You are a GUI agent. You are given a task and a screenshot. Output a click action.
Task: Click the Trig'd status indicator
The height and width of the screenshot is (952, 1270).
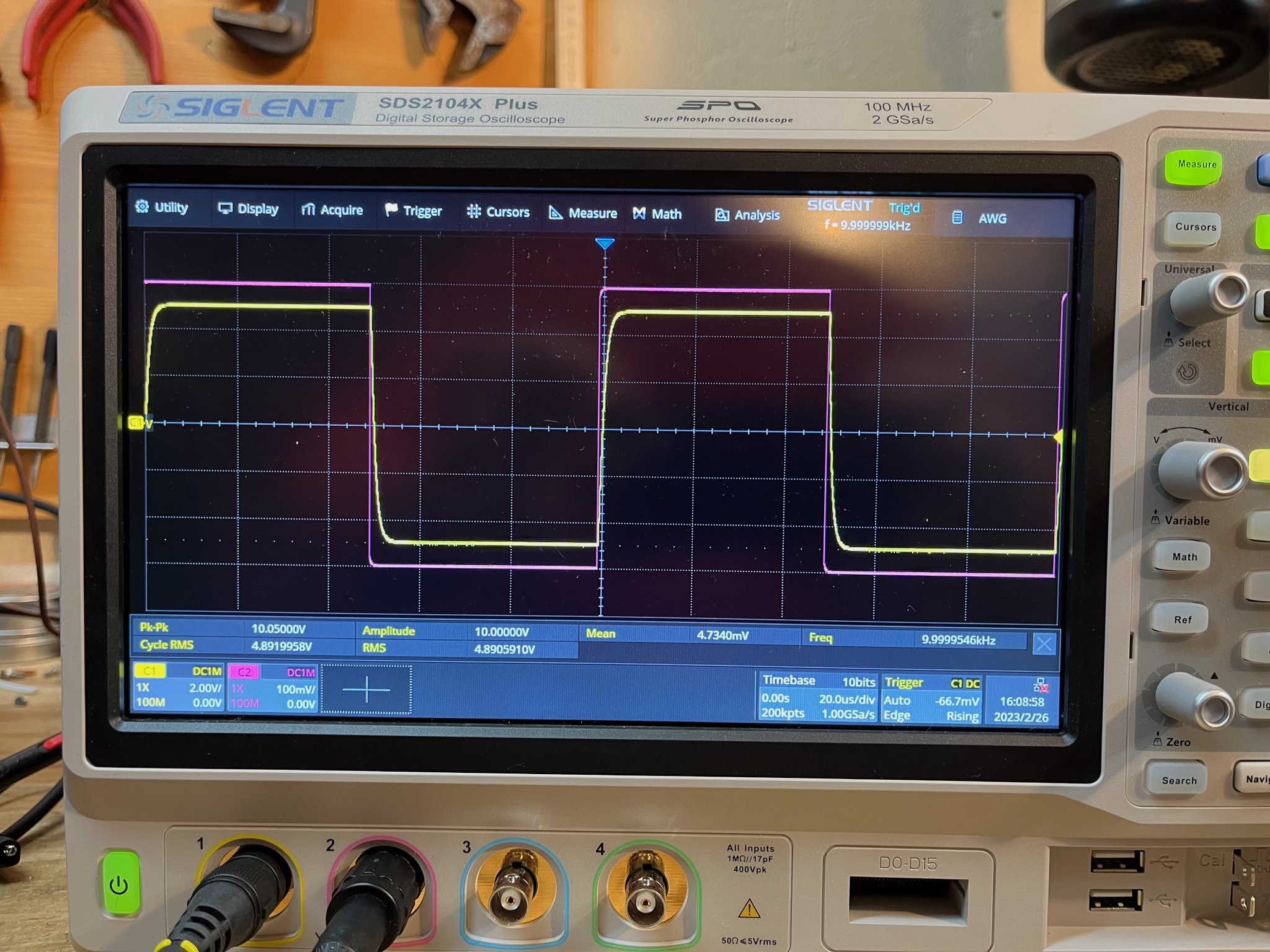coord(904,208)
